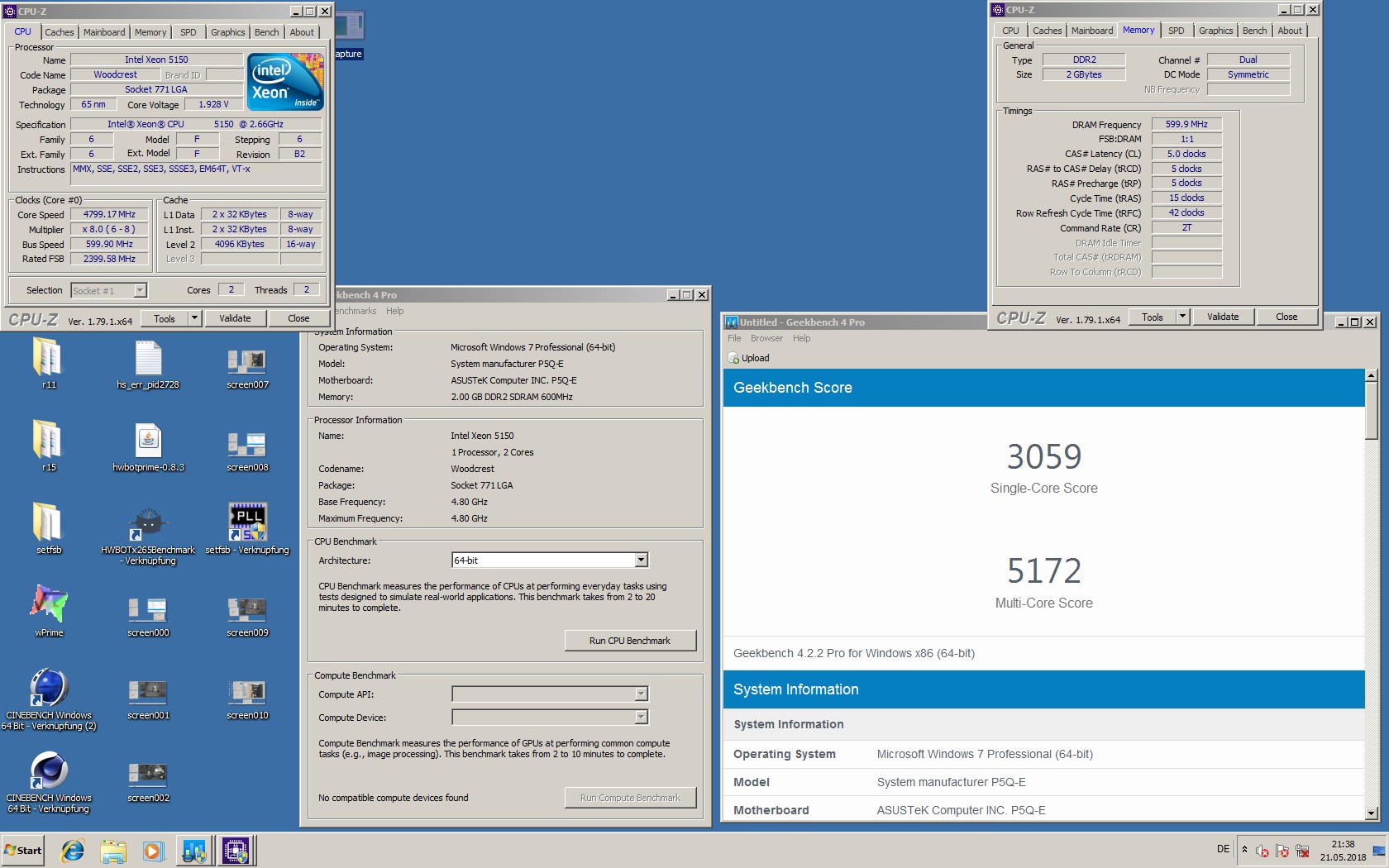Select SPD tab in right CPU-Z window
The width and height of the screenshot is (1389, 868).
pyautogui.click(x=1176, y=31)
